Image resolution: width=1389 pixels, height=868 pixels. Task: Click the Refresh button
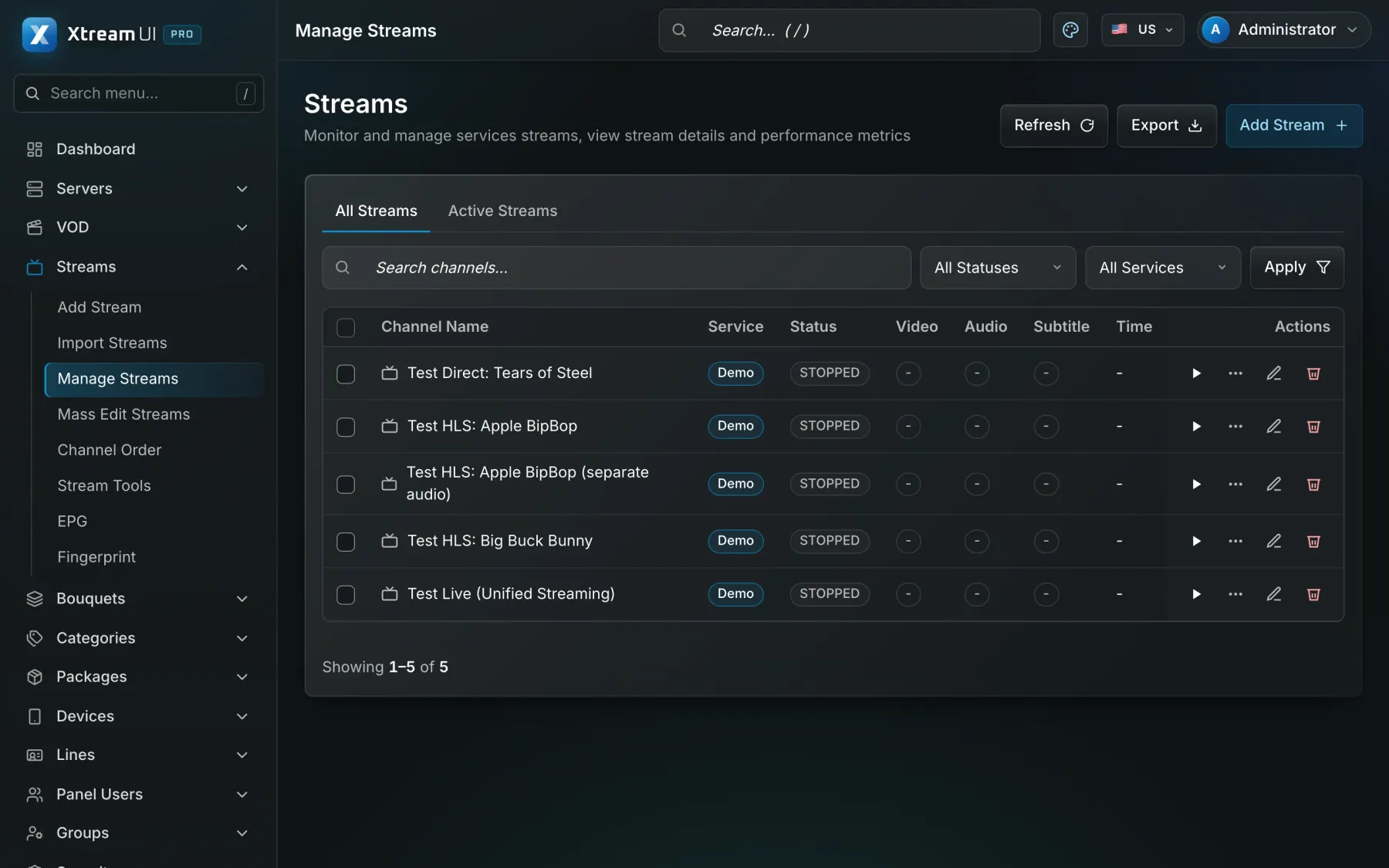point(1054,126)
